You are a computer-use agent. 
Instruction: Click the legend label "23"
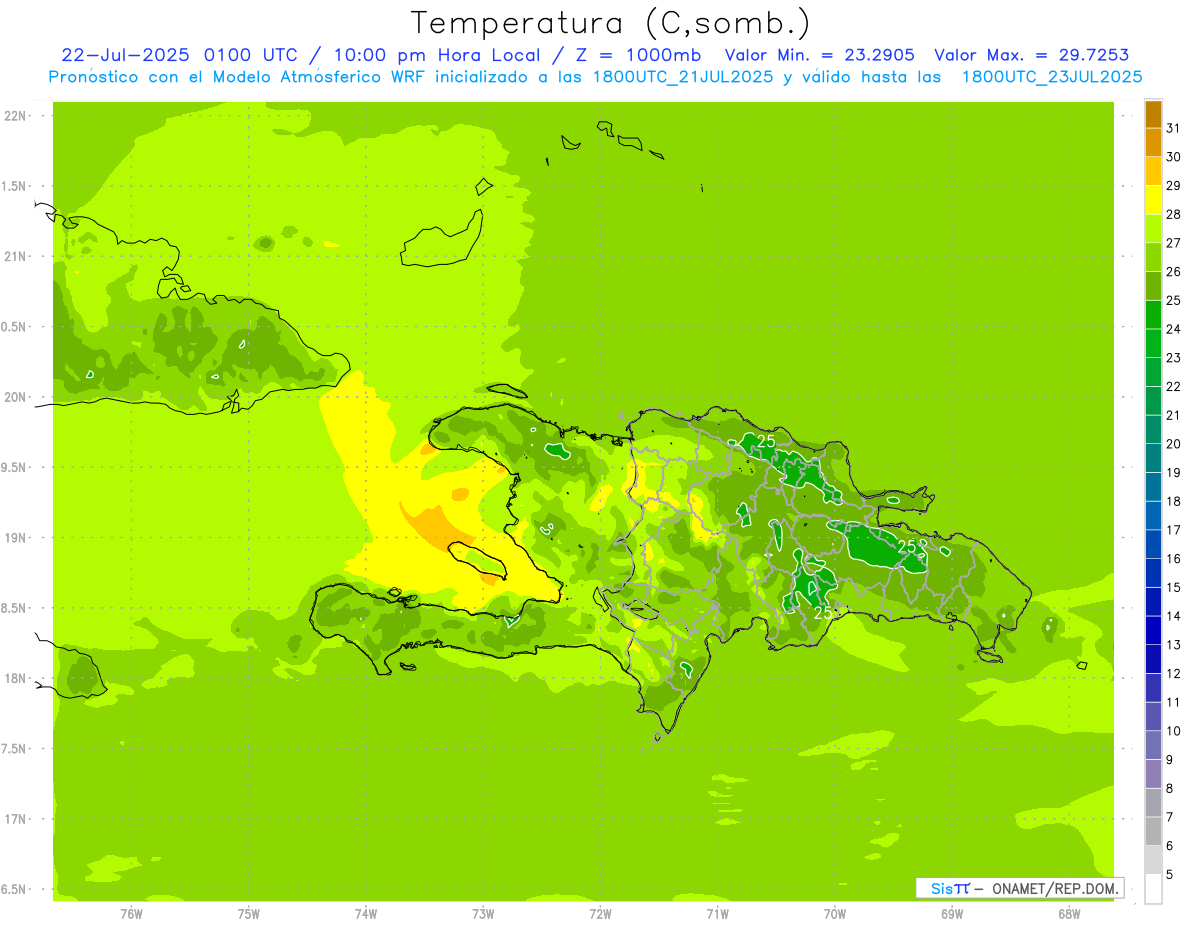[x=1173, y=358]
